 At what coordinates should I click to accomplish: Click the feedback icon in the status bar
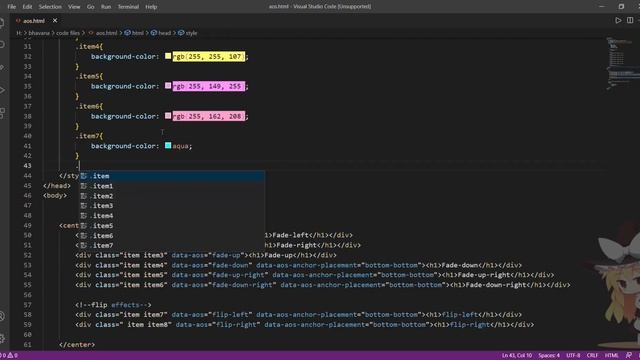pyautogui.click(x=629, y=356)
